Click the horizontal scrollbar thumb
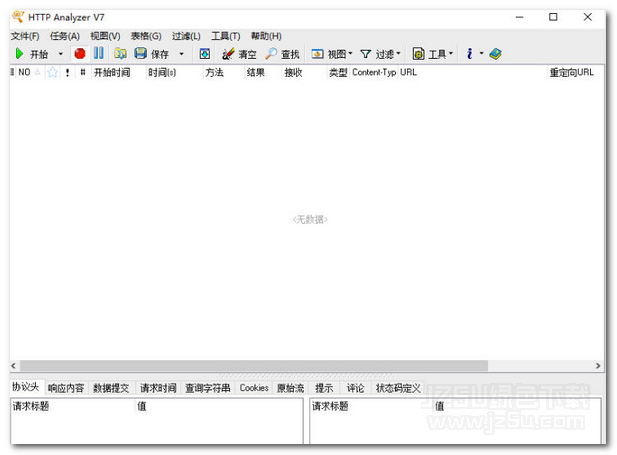This screenshot has height=455, width=617. 254,366
